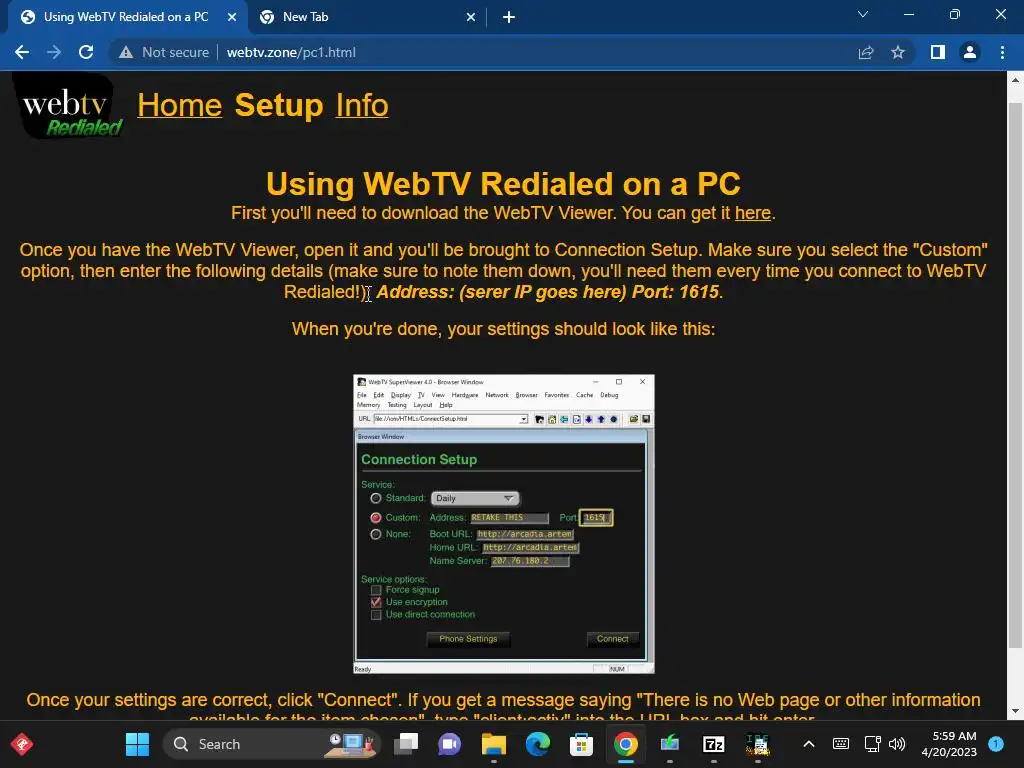Open network settings from the tray
This screenshot has width=1024, height=768.
872,744
